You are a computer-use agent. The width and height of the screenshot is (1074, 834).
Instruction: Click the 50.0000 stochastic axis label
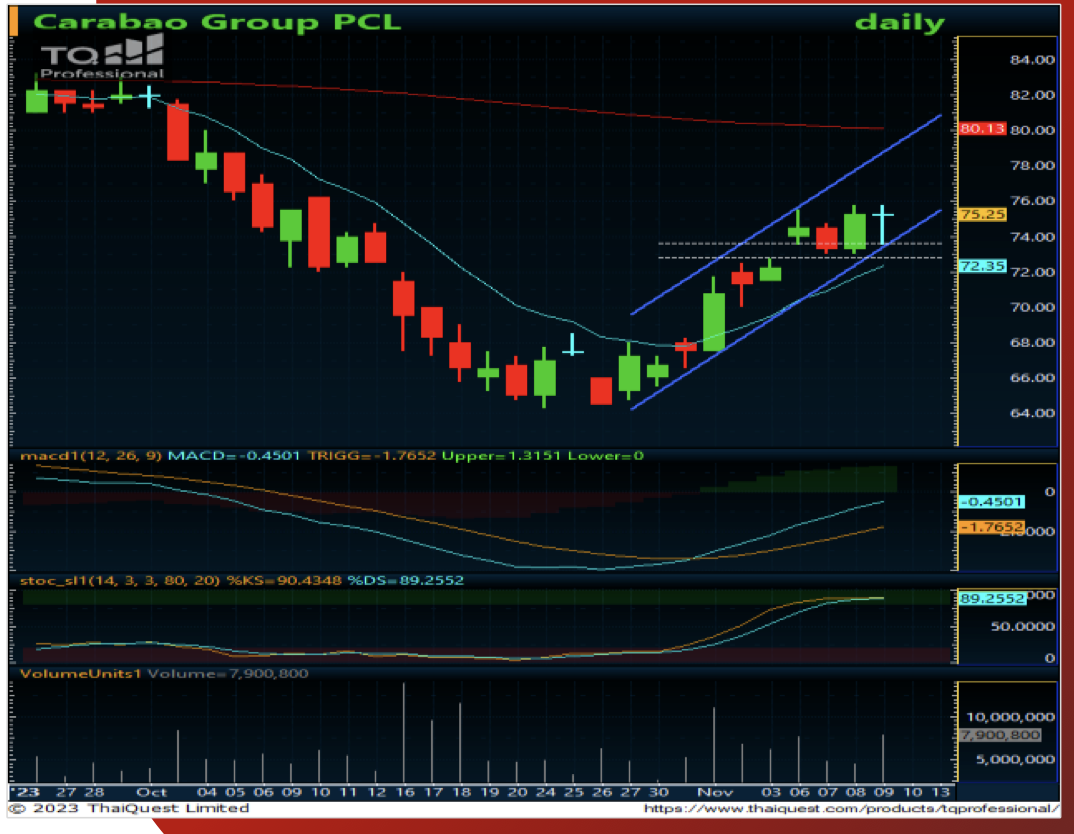(x=1022, y=627)
